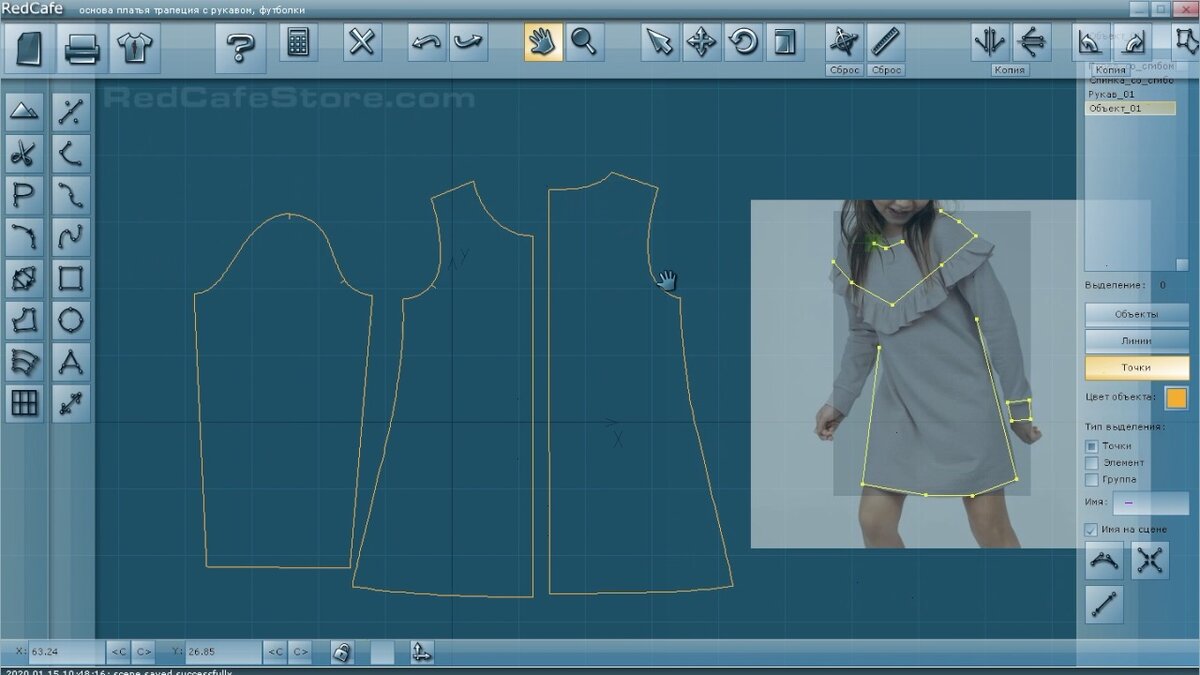Select the curved band flounce tool
Image resolution: width=1200 pixels, height=675 pixels.
(x=25, y=361)
